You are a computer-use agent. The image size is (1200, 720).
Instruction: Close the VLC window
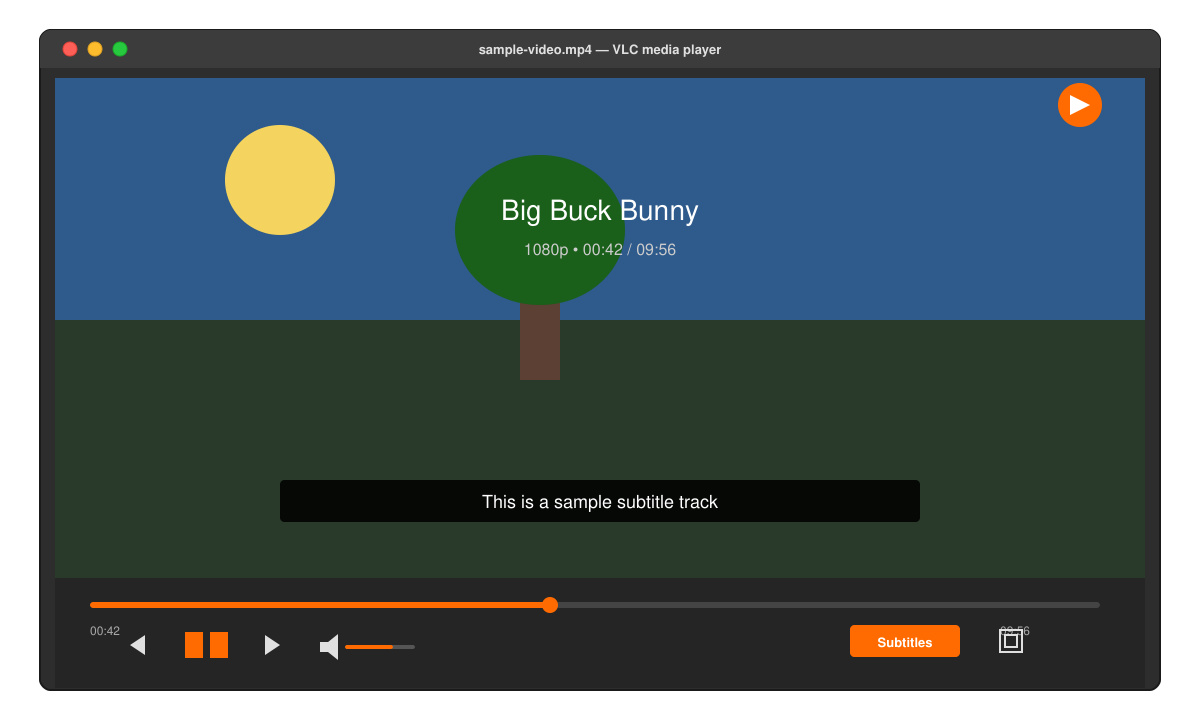70,49
